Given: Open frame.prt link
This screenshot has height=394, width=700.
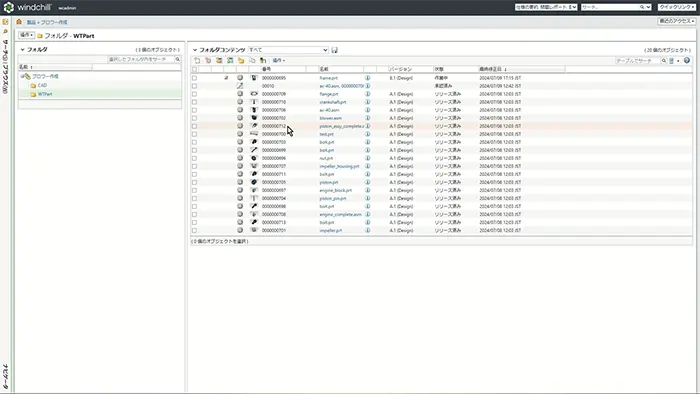Looking at the screenshot, I should click(329, 78).
